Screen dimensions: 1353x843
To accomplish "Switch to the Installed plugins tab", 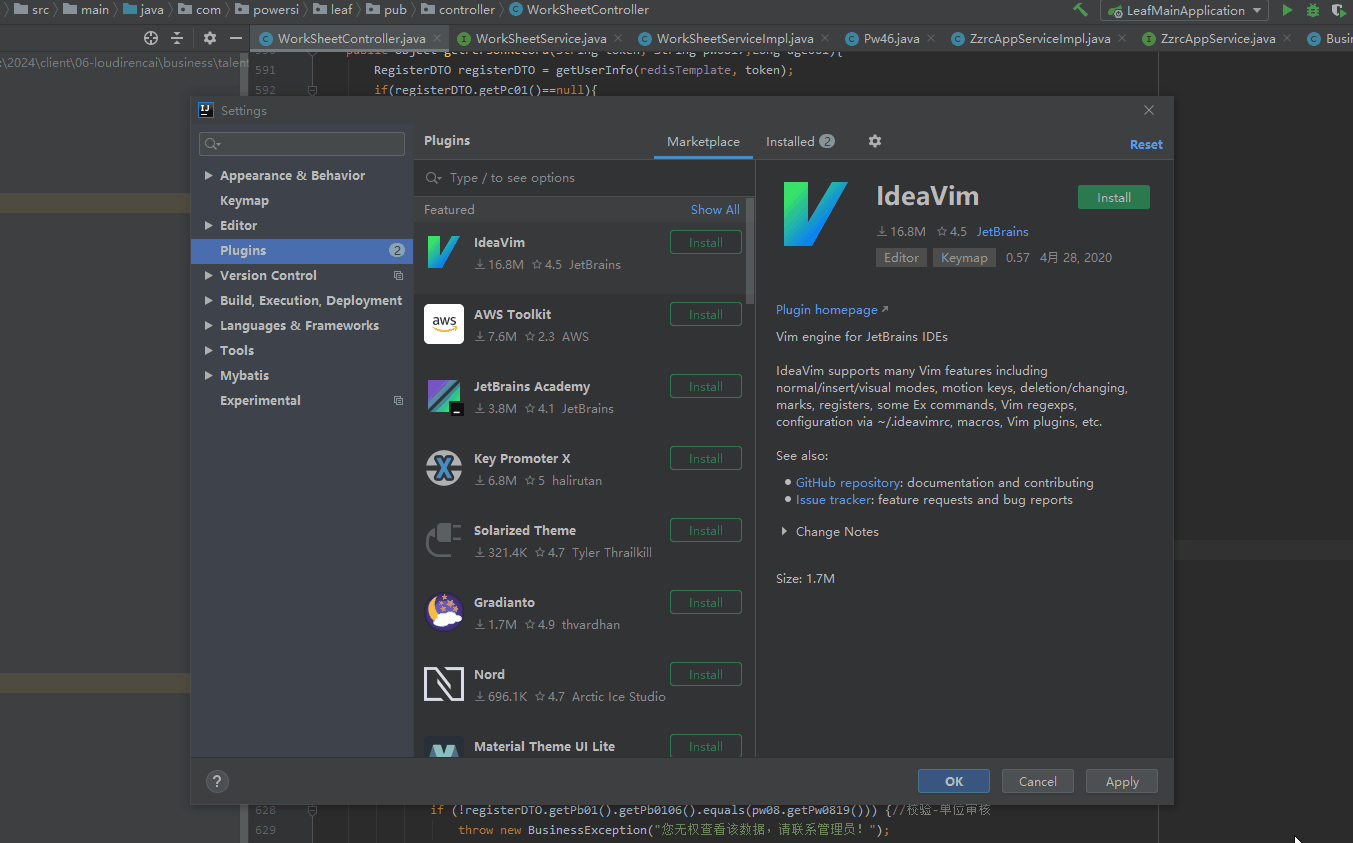I will (800, 142).
